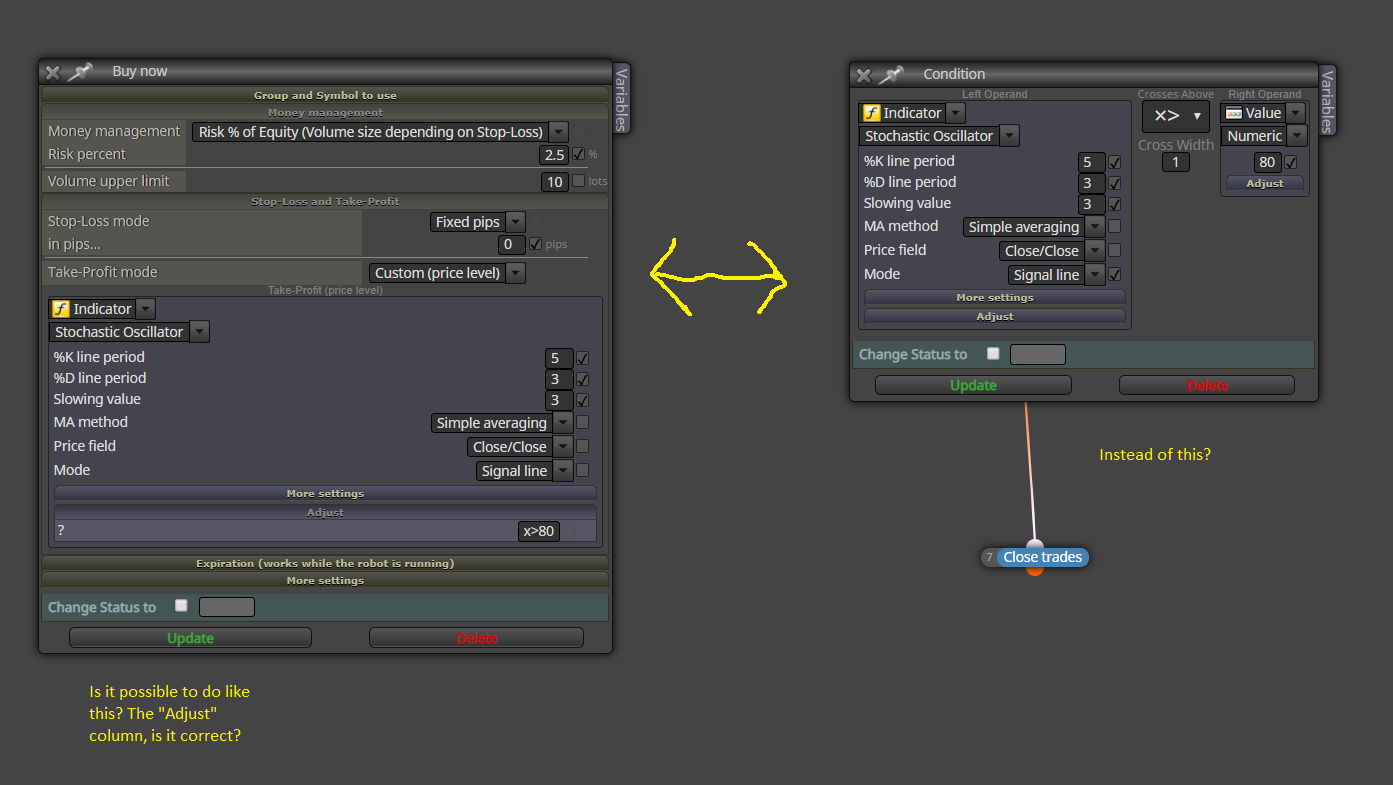Toggle MA method checkbox in Buy now
The height and width of the screenshot is (785, 1393).
[583, 422]
